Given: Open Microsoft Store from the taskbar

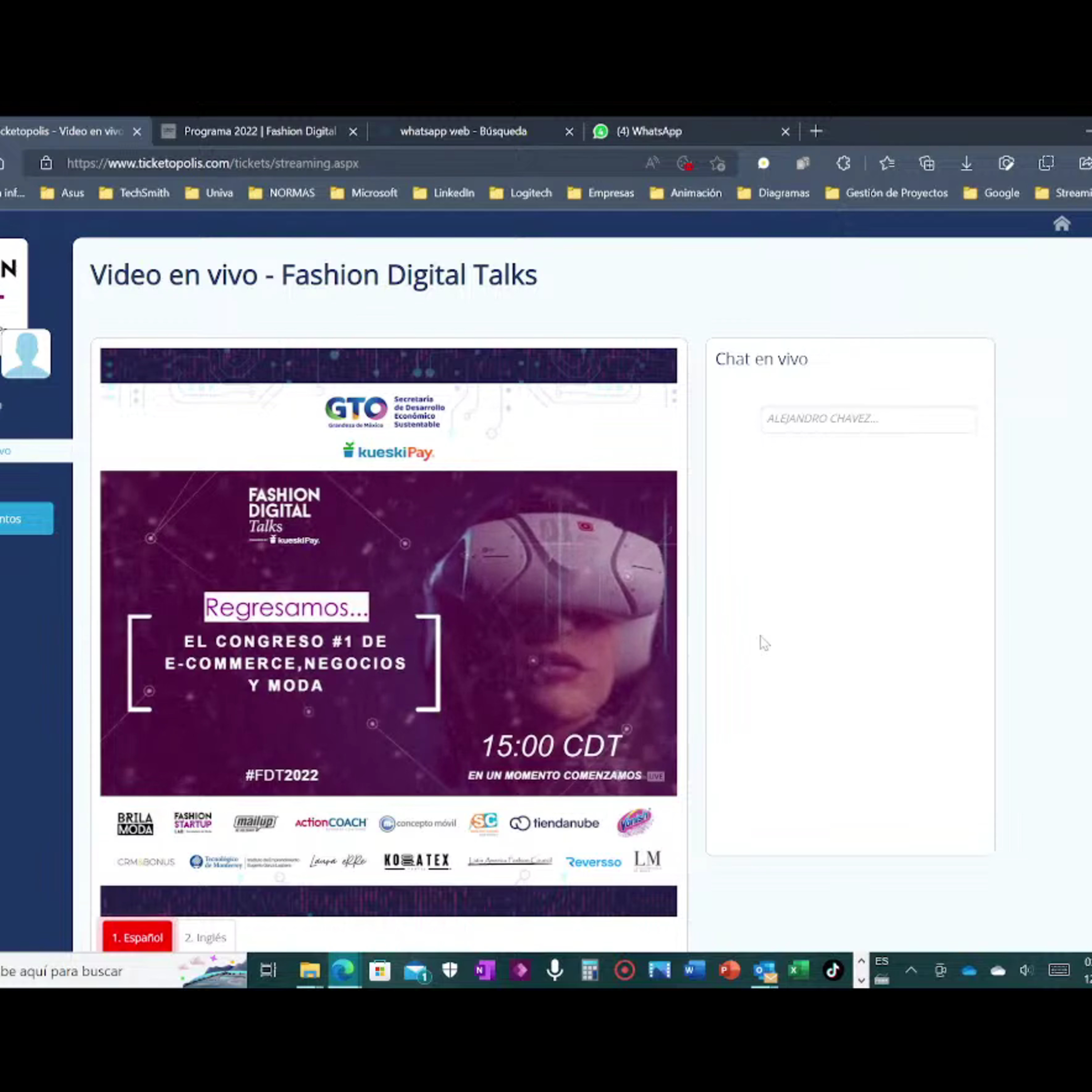Looking at the screenshot, I should pyautogui.click(x=379, y=970).
